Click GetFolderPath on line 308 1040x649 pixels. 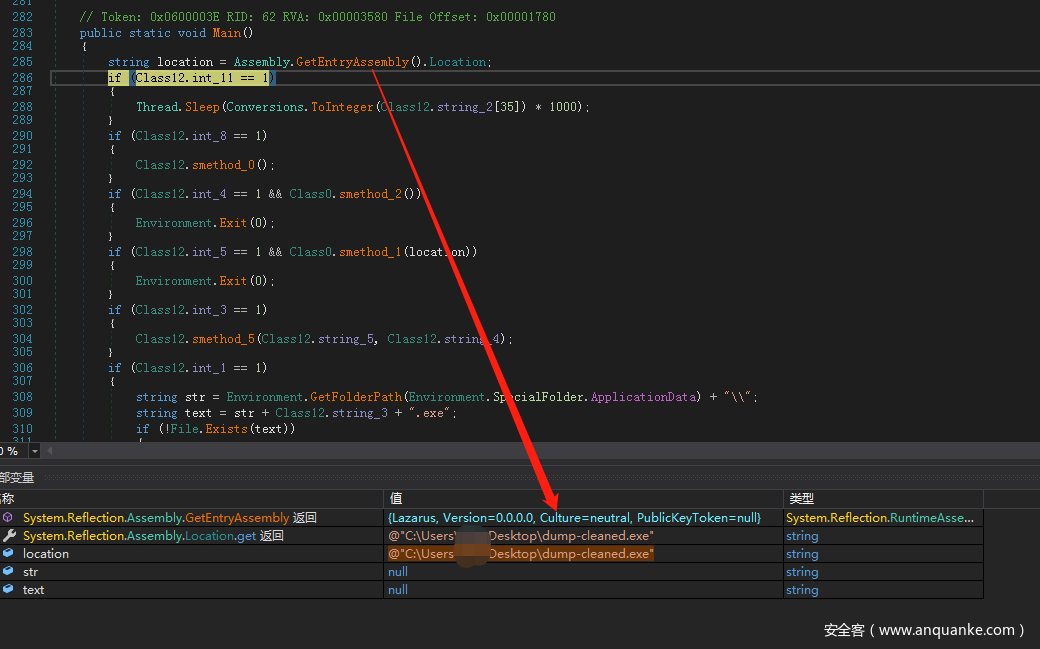[356, 397]
